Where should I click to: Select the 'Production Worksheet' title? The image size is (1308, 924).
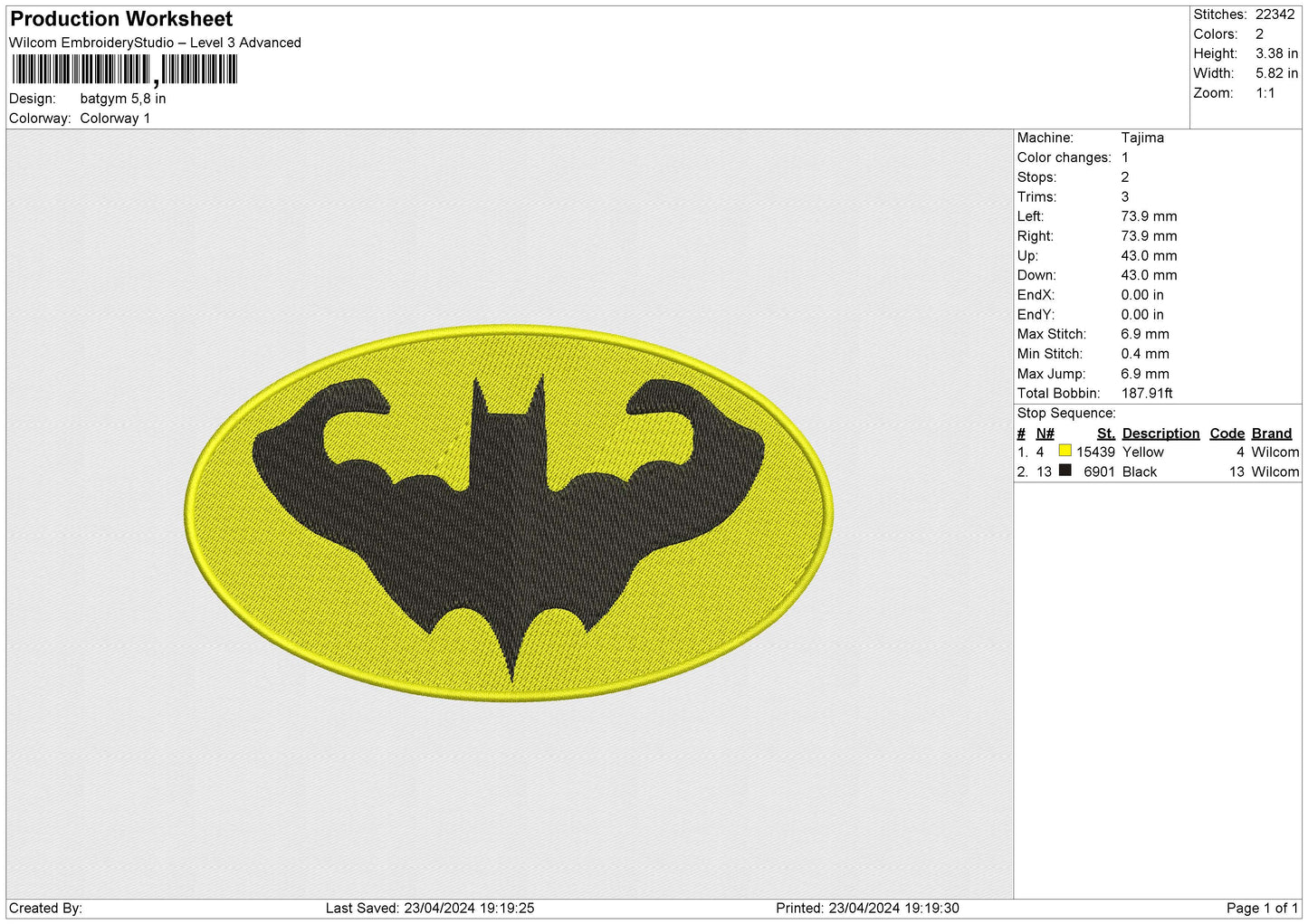tap(121, 19)
